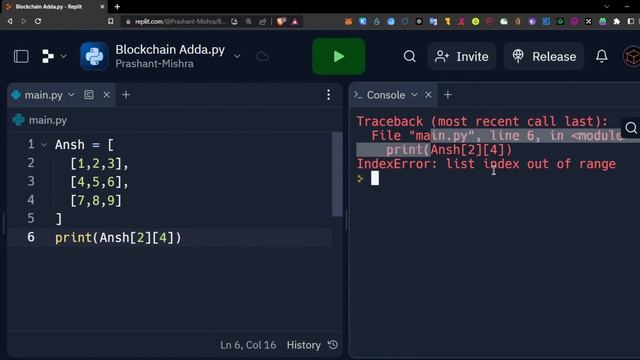This screenshot has width=640, height=360.
Task: Open the MetaMask fox extension
Action: [x=348, y=21]
